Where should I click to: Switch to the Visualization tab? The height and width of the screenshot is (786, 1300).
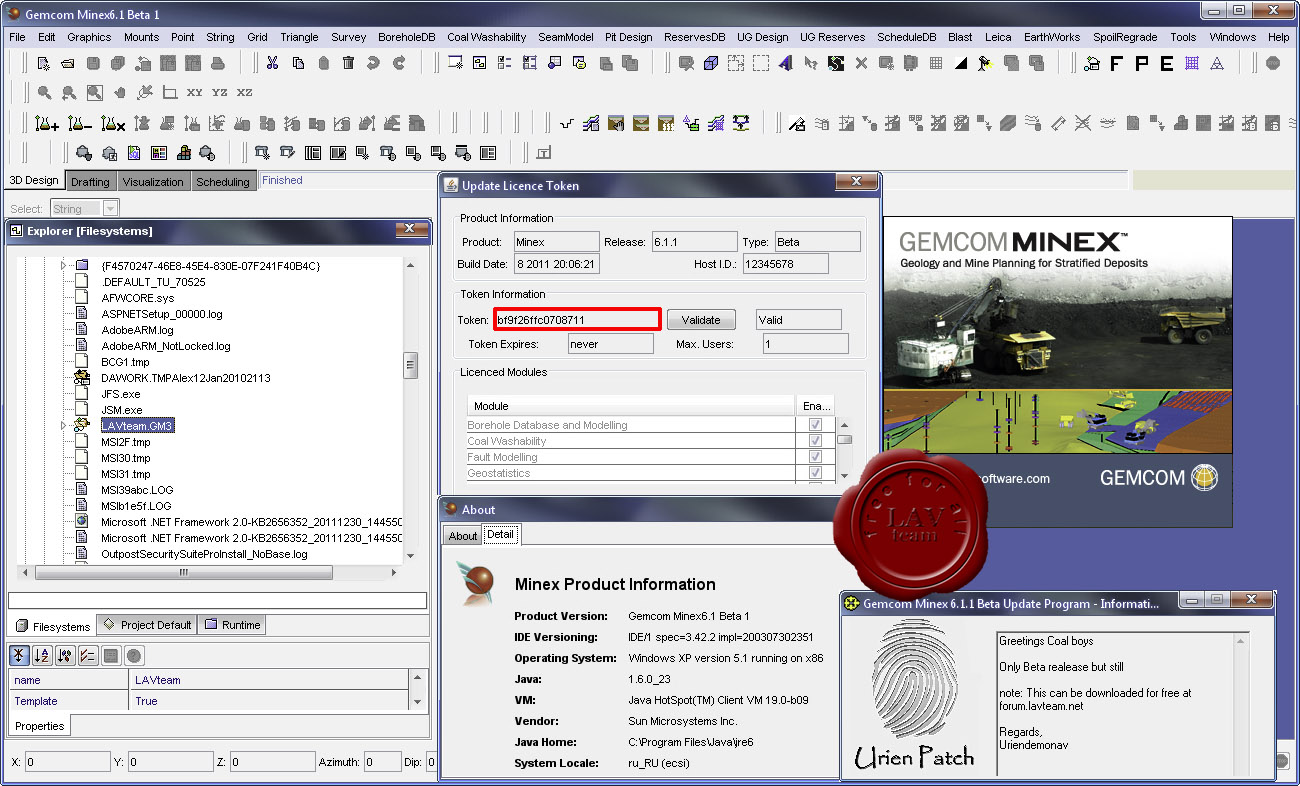153,182
